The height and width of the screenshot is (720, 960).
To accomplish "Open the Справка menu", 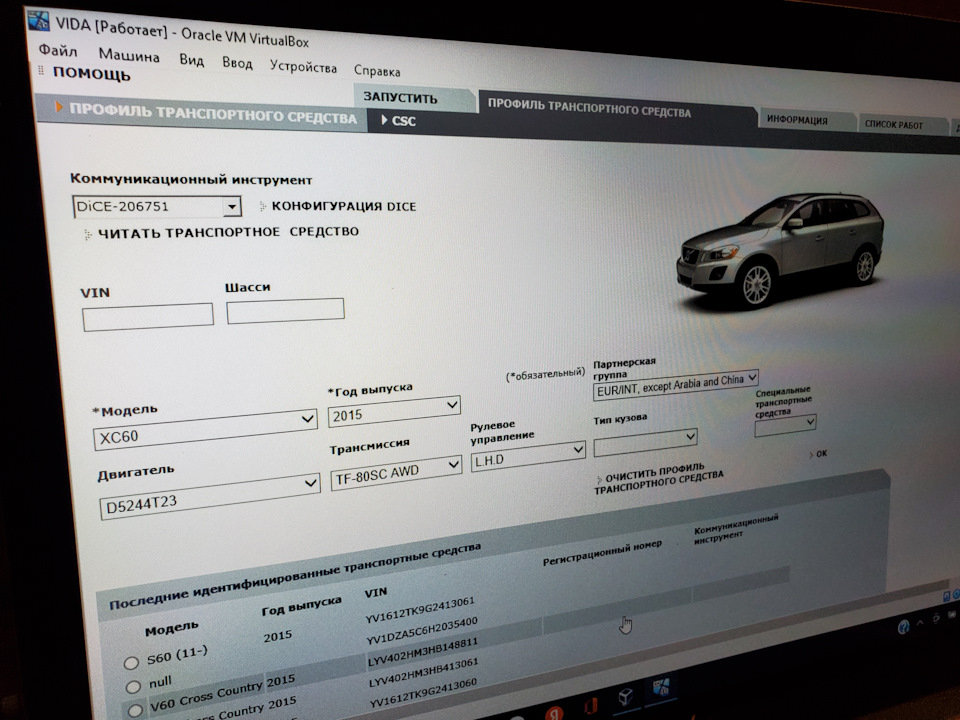I will pos(377,71).
